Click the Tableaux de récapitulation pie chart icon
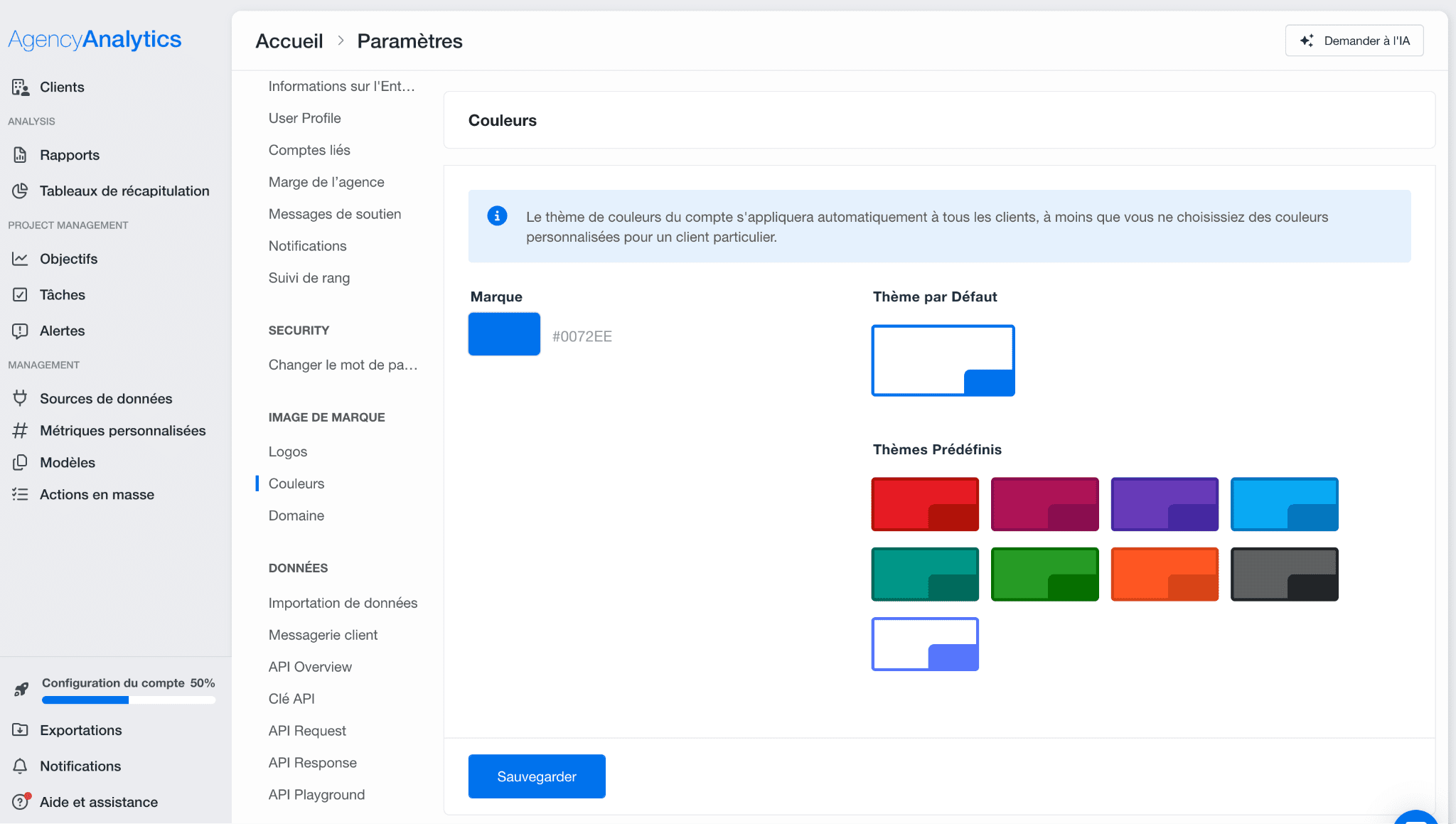Screen dimensions: 1456x824 (x=21, y=191)
